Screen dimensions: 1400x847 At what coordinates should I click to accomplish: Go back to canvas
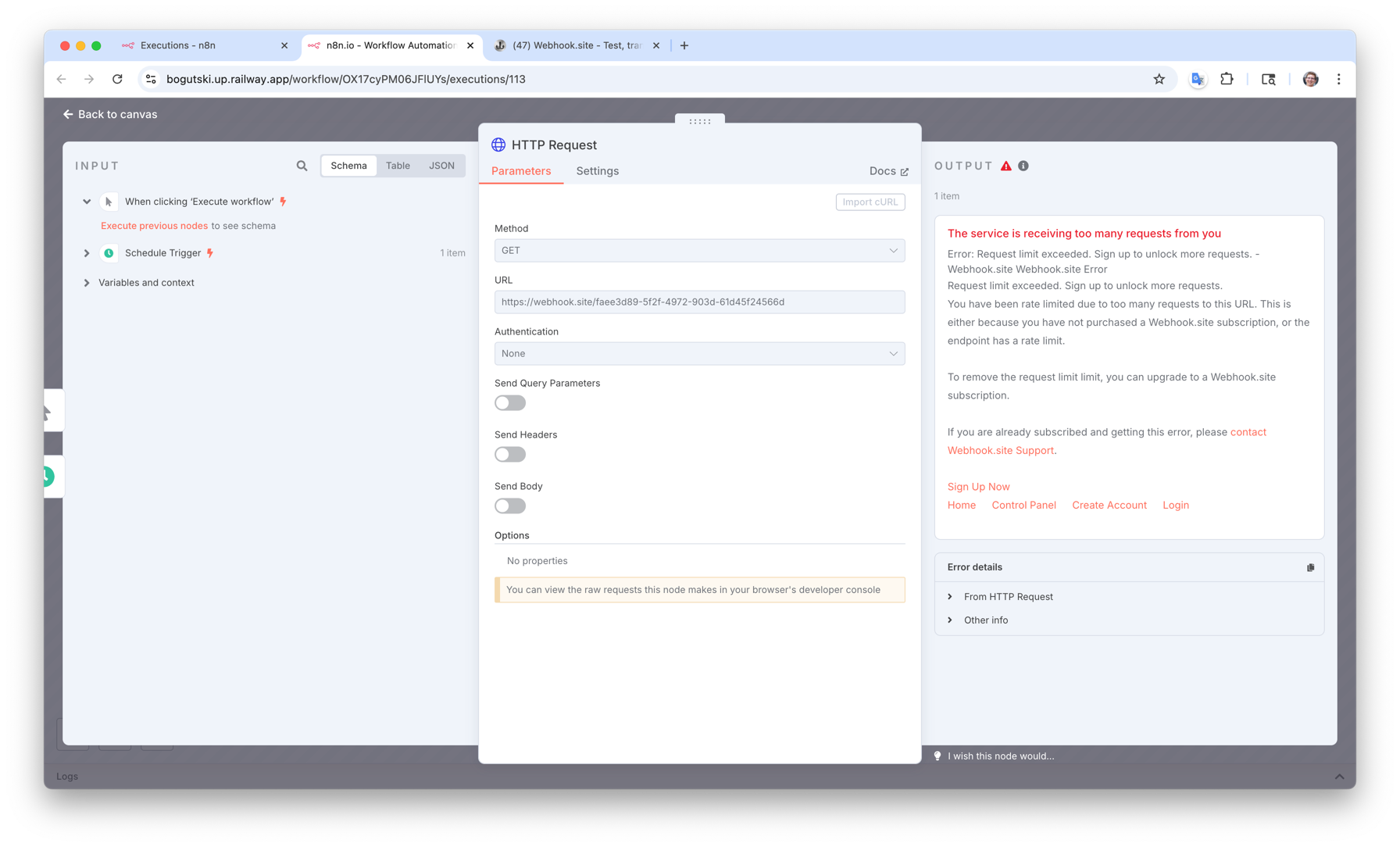point(110,114)
